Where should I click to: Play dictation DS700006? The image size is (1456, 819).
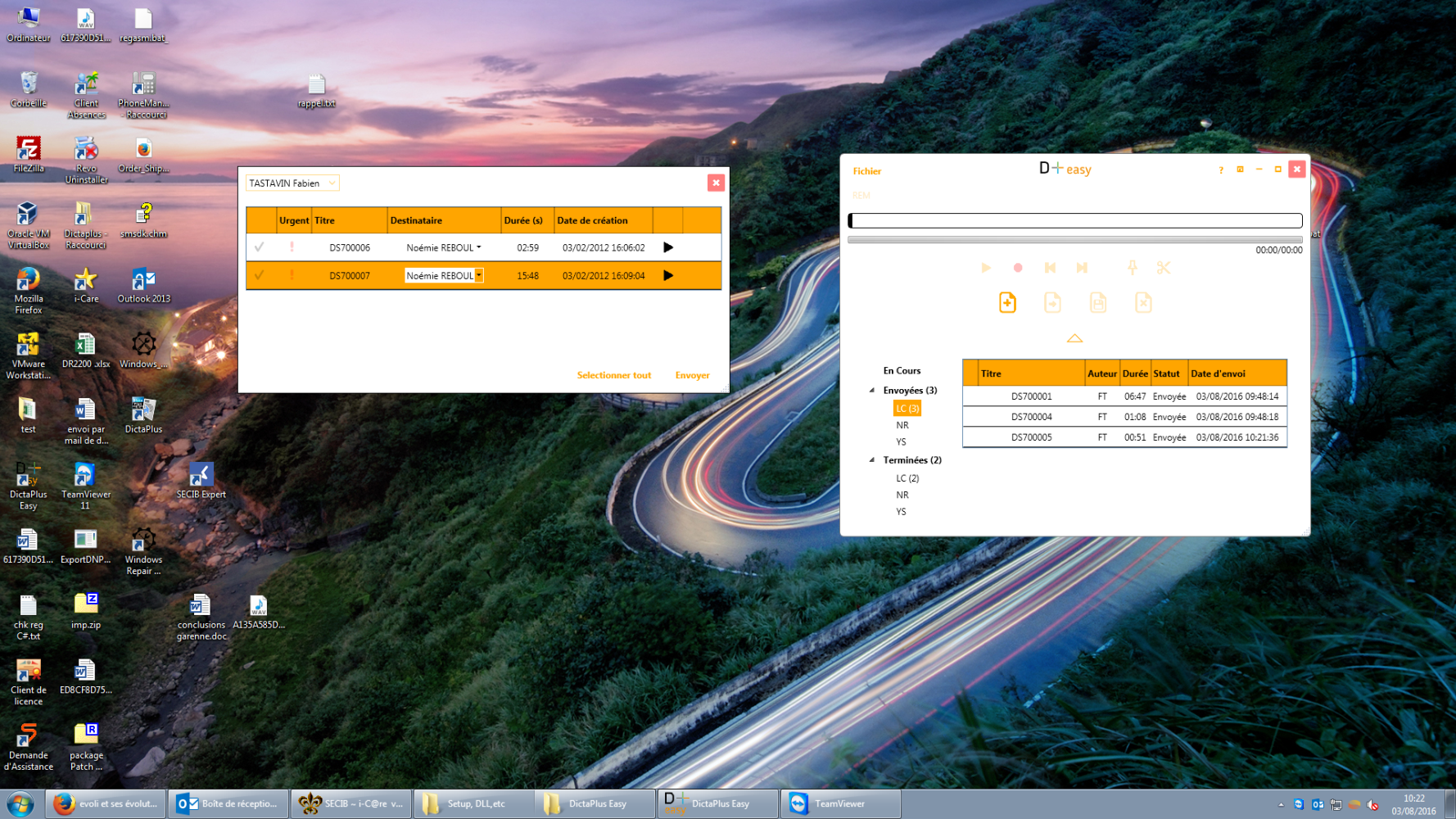668,247
